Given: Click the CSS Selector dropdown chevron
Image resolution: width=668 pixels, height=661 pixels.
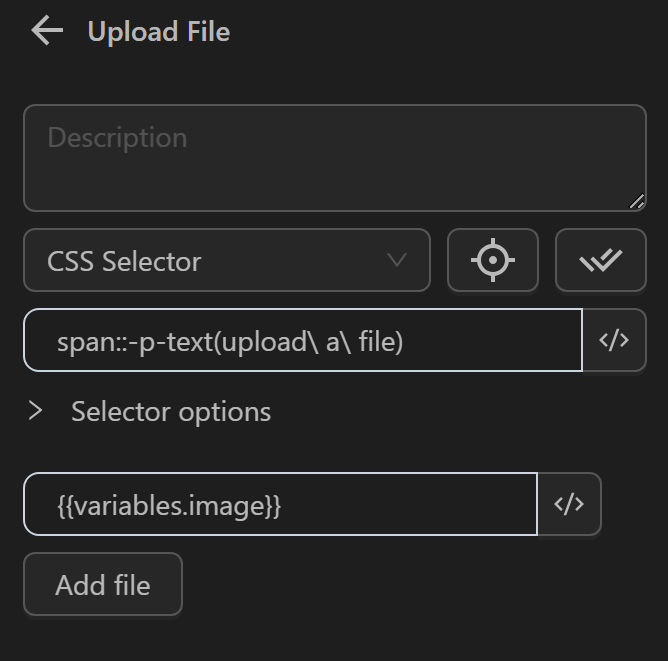Looking at the screenshot, I should 397,261.
